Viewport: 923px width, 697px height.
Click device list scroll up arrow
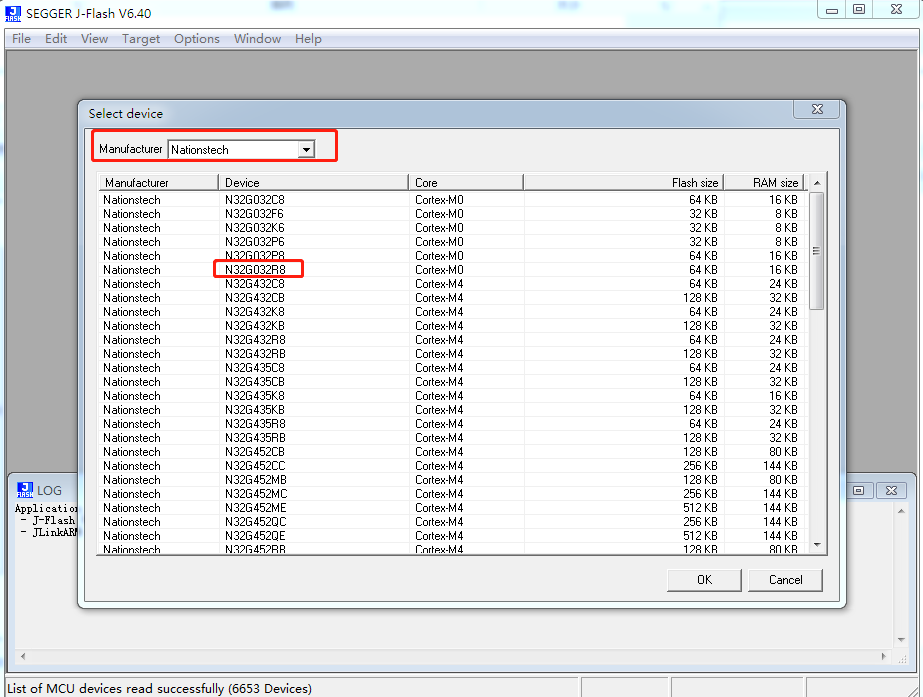[817, 183]
